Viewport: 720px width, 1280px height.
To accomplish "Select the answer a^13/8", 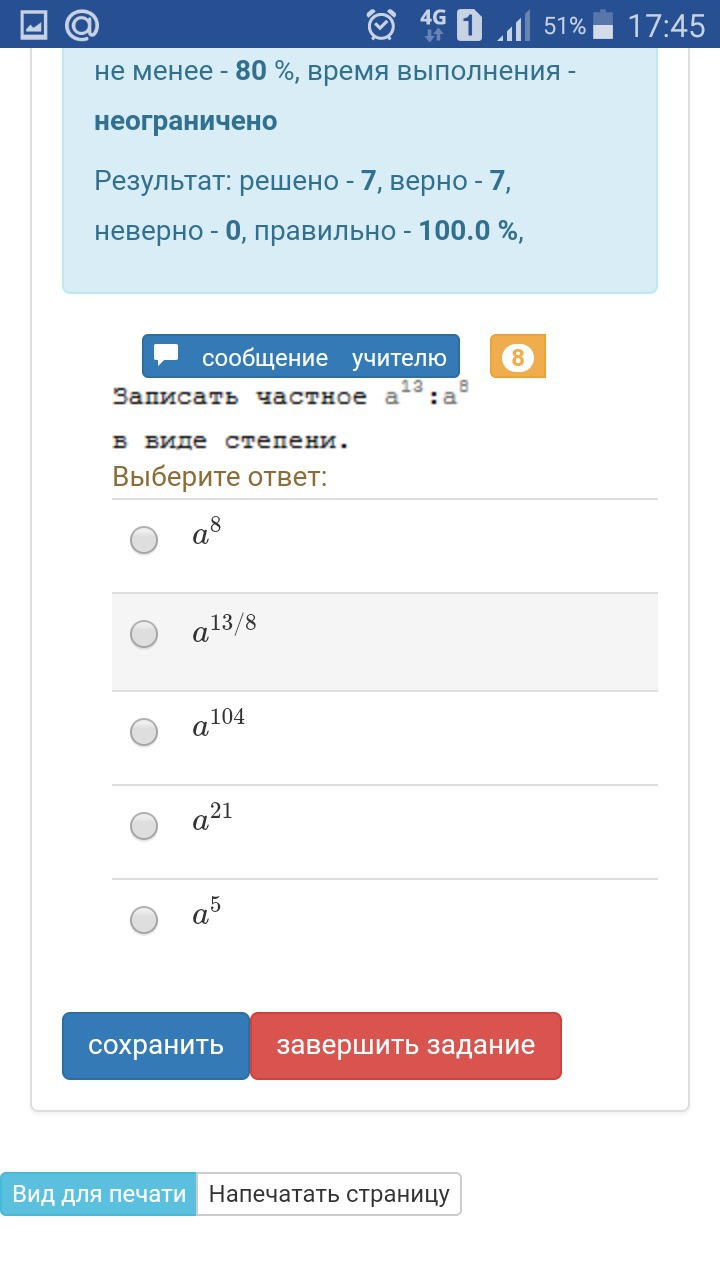I will click(143, 634).
